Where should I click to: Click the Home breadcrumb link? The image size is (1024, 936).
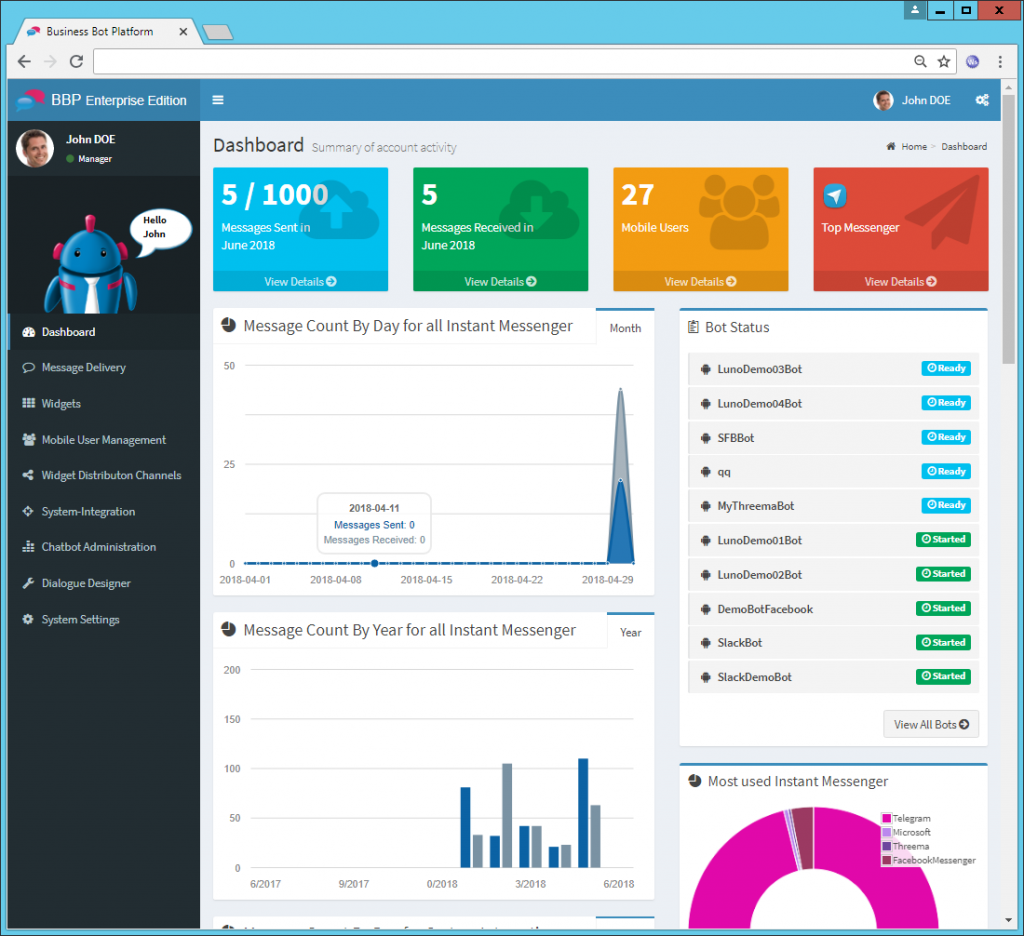tap(914, 146)
